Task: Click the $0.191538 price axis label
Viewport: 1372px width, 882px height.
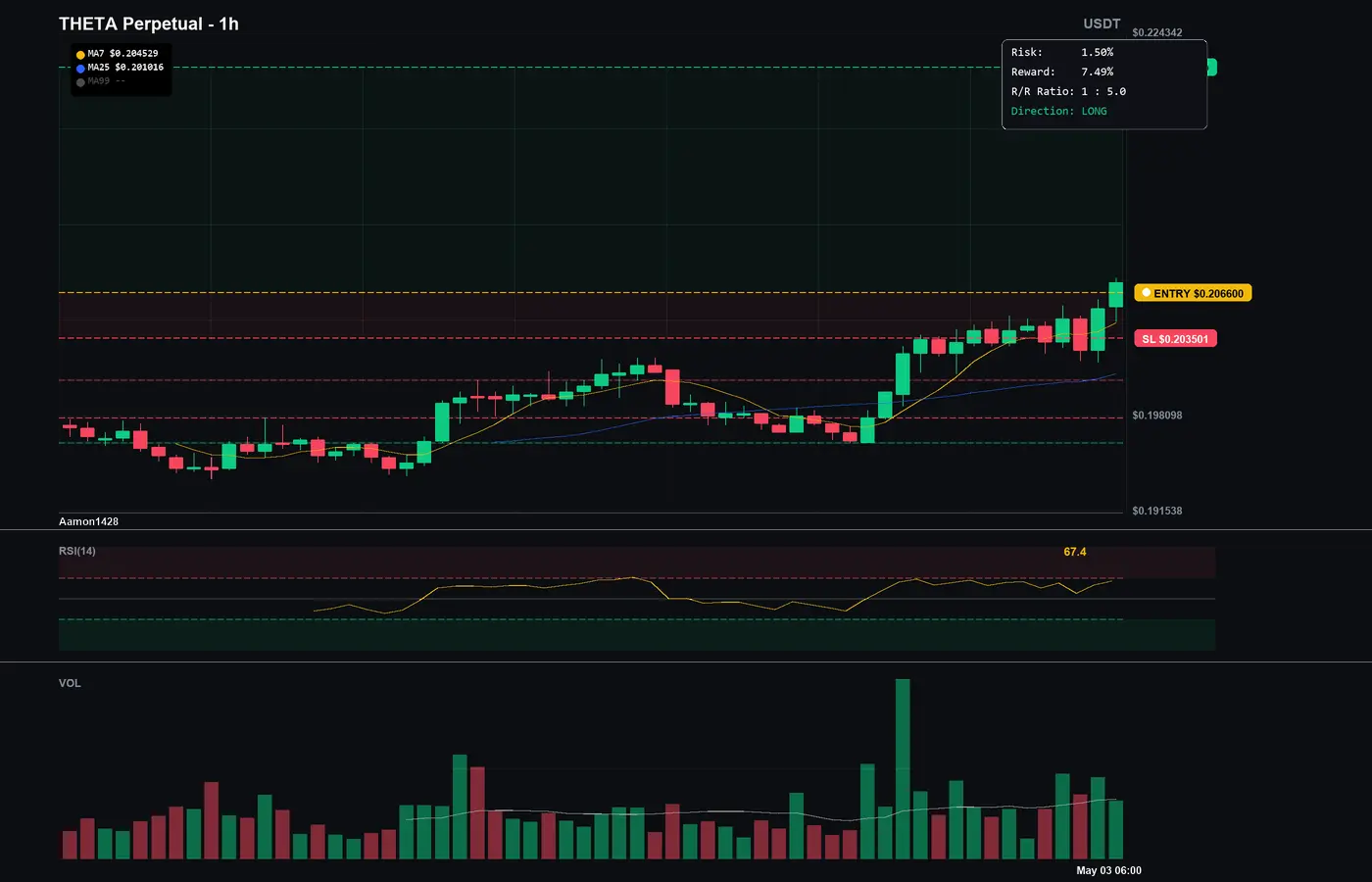Action: [1156, 511]
